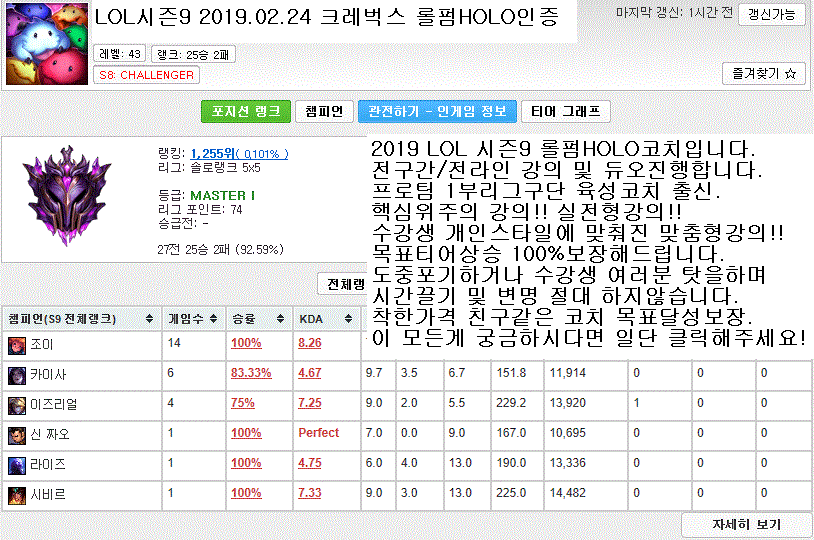Click the 랭크: 25승 2패 badge
Image resolution: width=814 pixels, height=540 pixels.
[x=193, y=55]
